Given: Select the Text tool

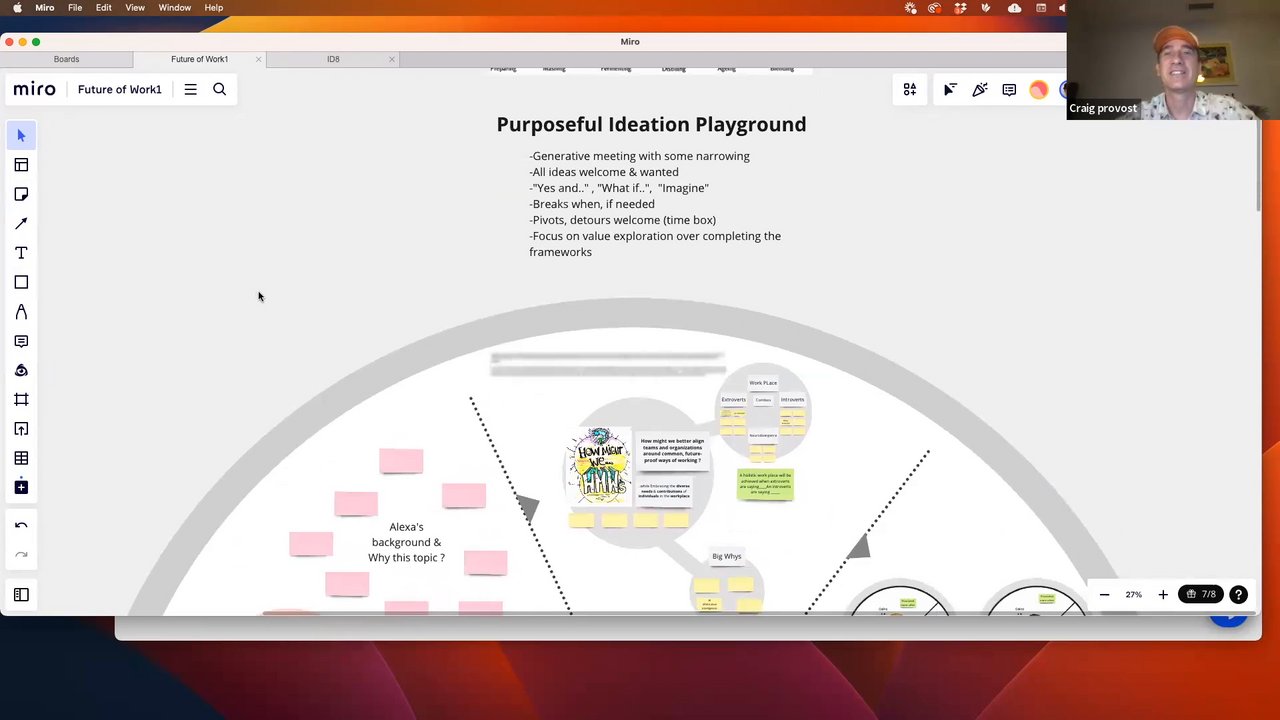Looking at the screenshot, I should point(21,253).
